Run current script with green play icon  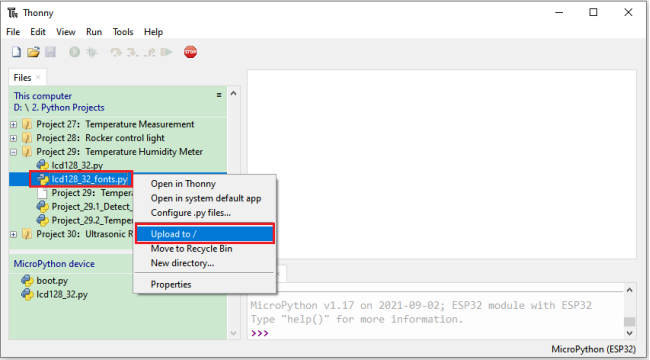(x=75, y=52)
